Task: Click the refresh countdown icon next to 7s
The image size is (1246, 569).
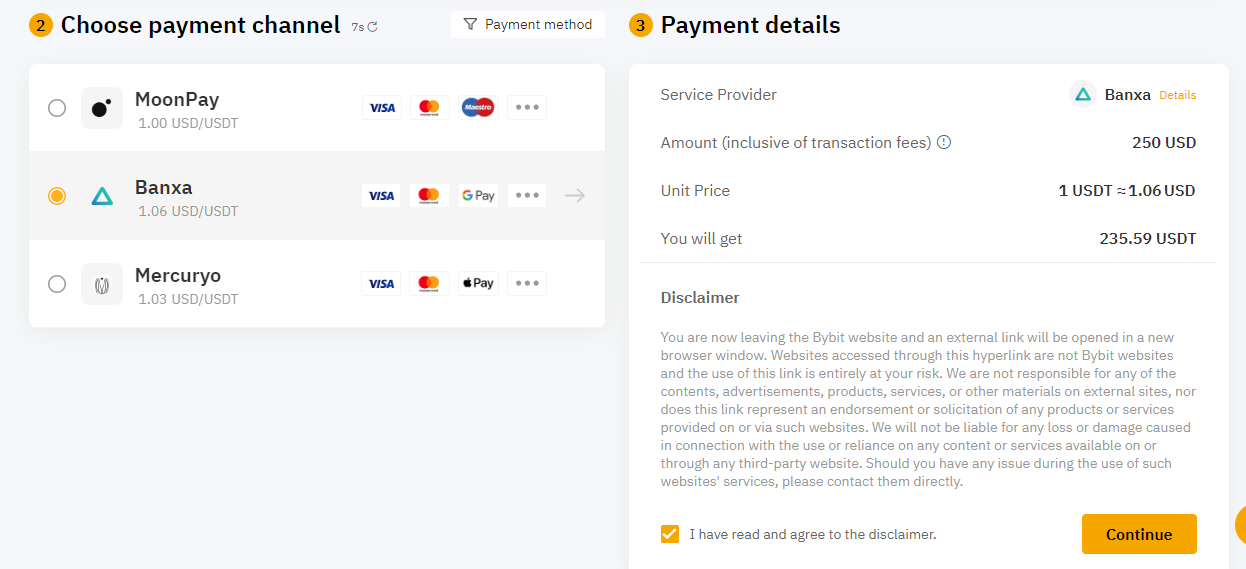Action: (373, 27)
